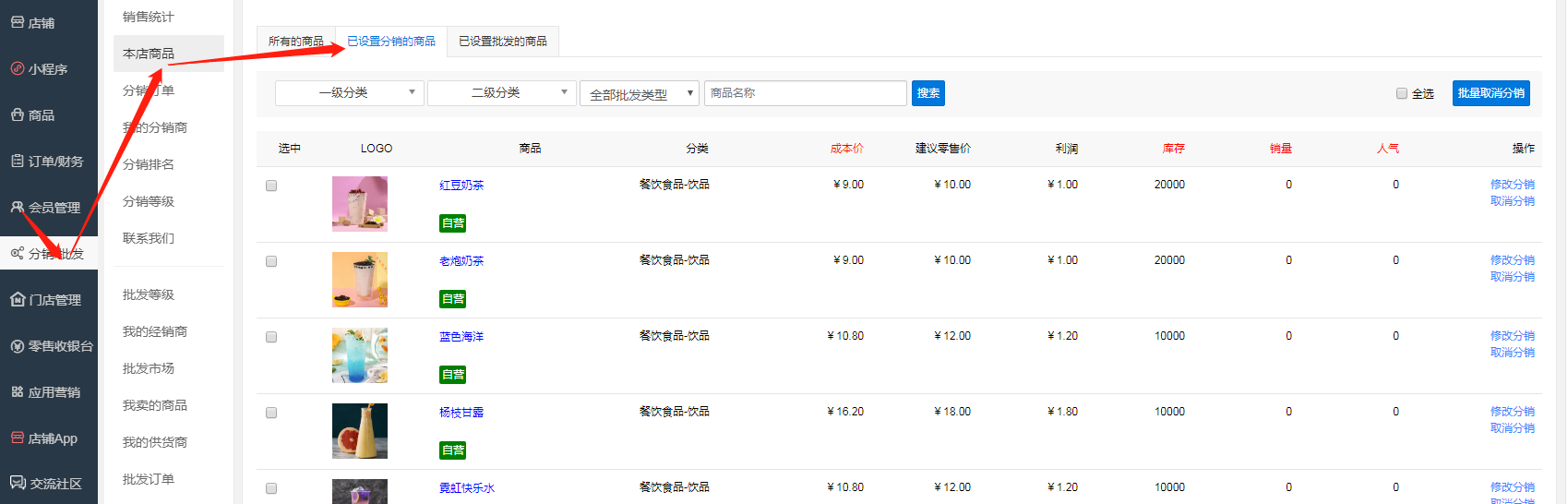Click the 老炮奶茶 product thumbnail
The width and height of the screenshot is (1568, 504).
[360, 280]
